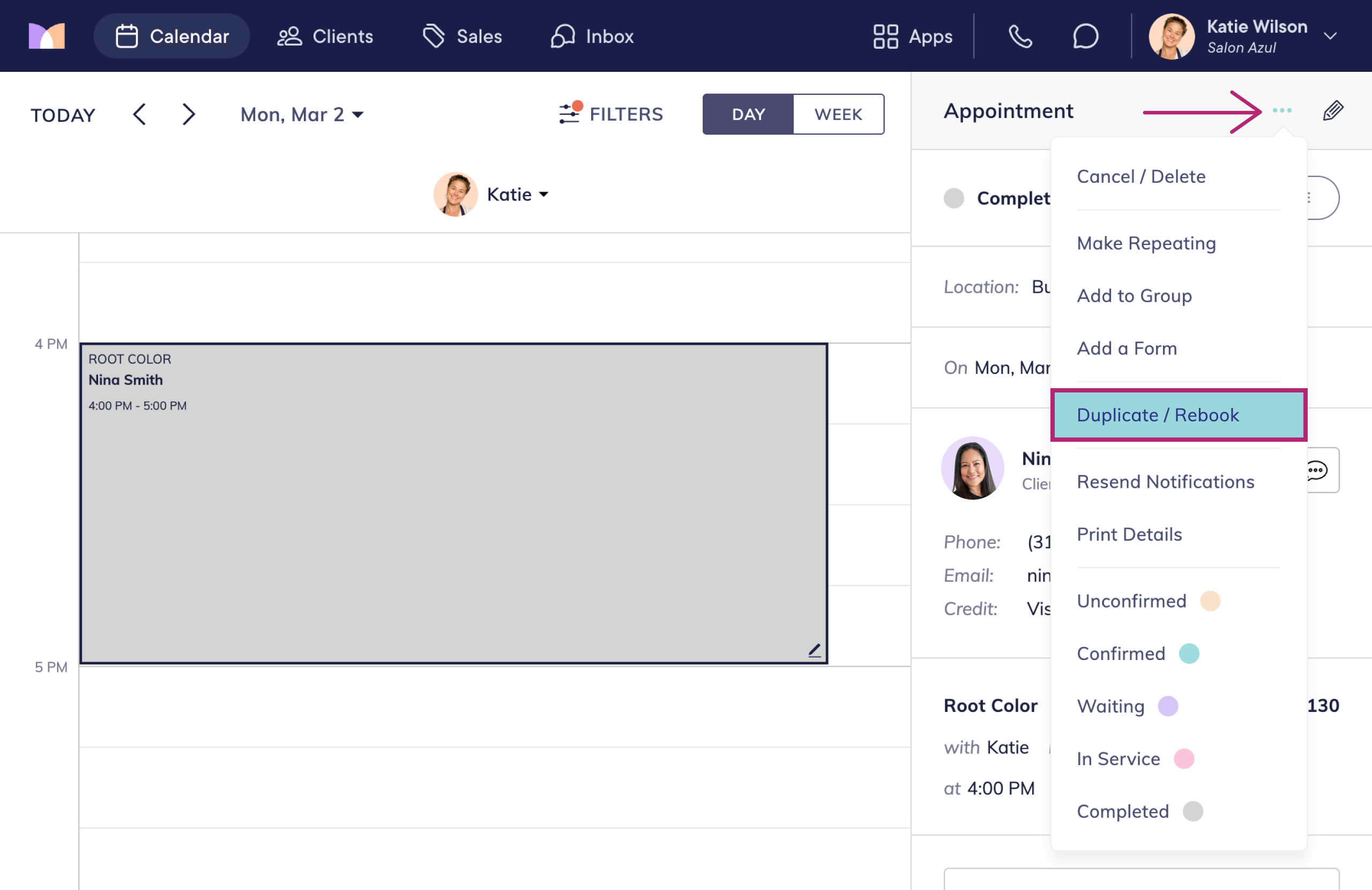
Task: Click the three-dot appointment options icon
Action: tap(1281, 110)
